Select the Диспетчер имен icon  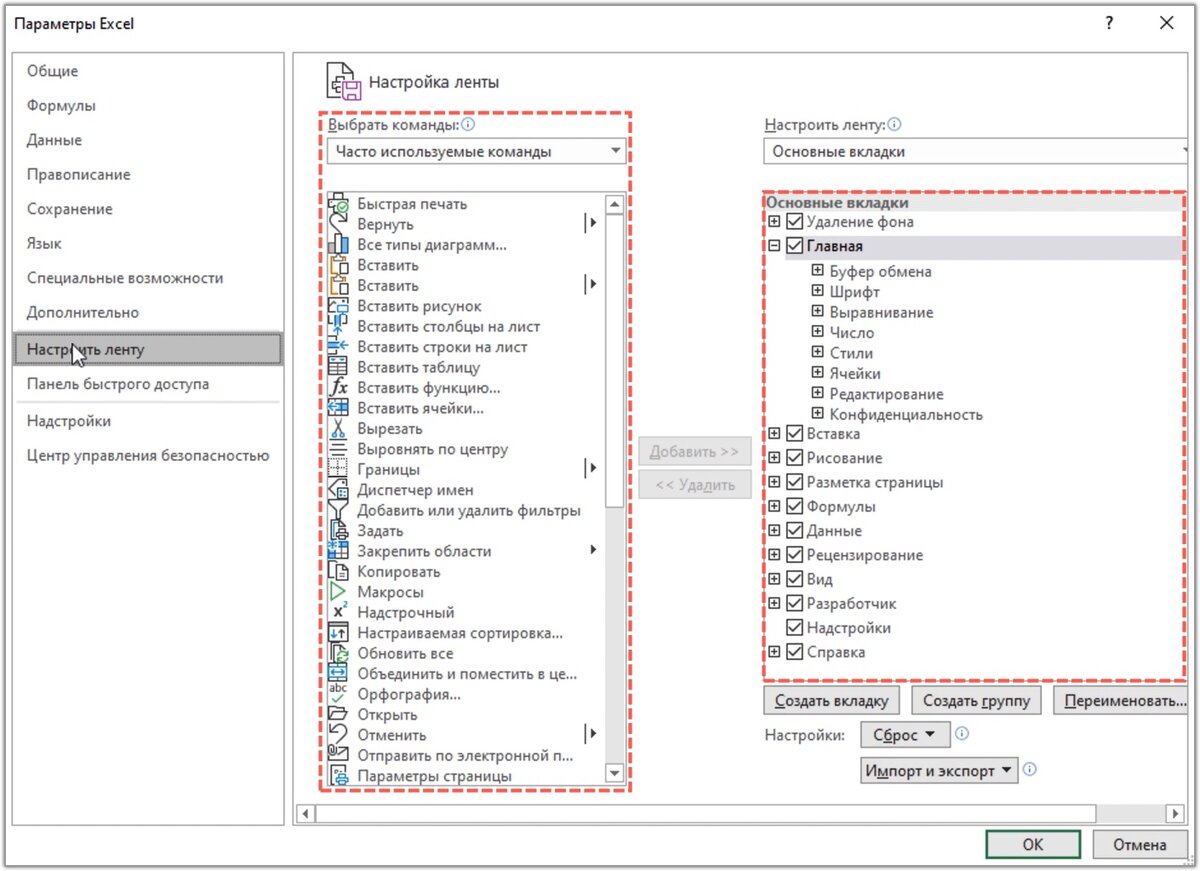pos(338,490)
